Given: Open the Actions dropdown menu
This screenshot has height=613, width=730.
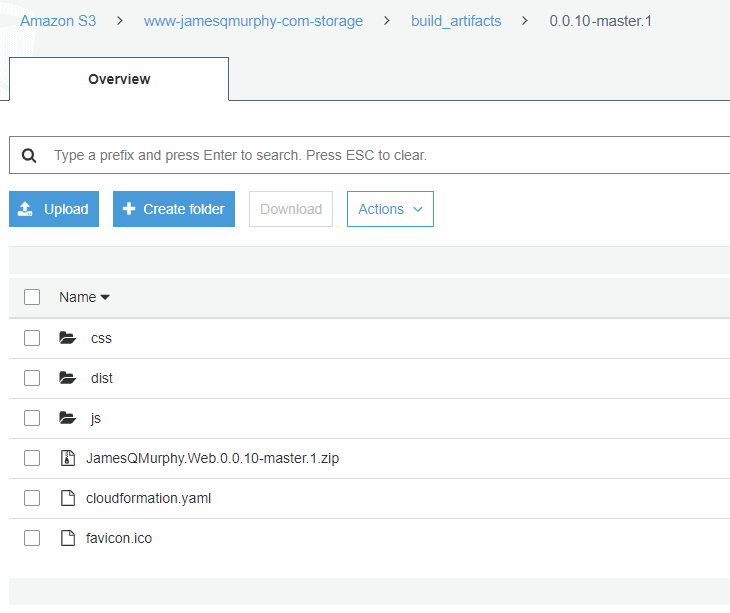Looking at the screenshot, I should coord(390,209).
